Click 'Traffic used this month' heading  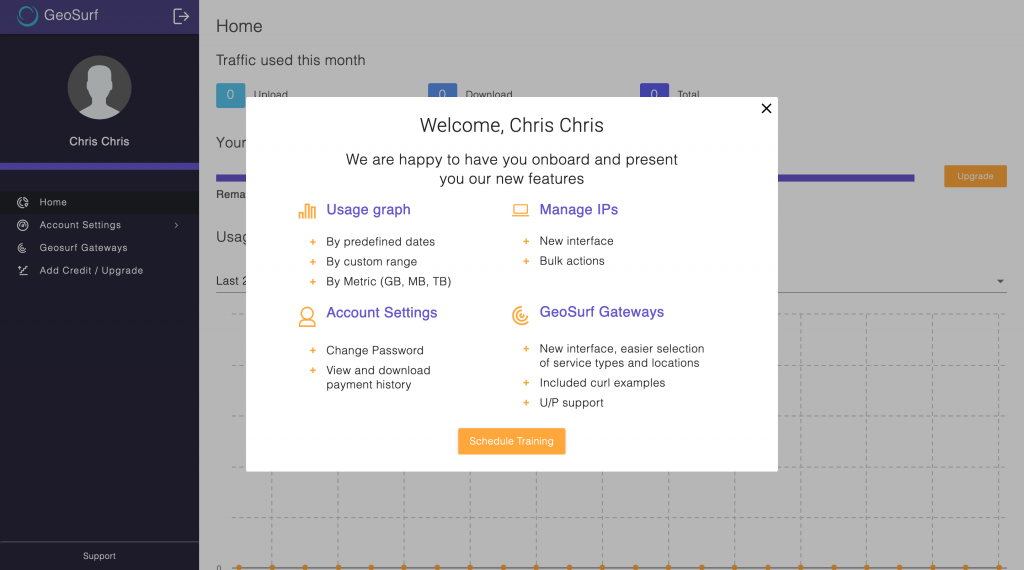291,60
